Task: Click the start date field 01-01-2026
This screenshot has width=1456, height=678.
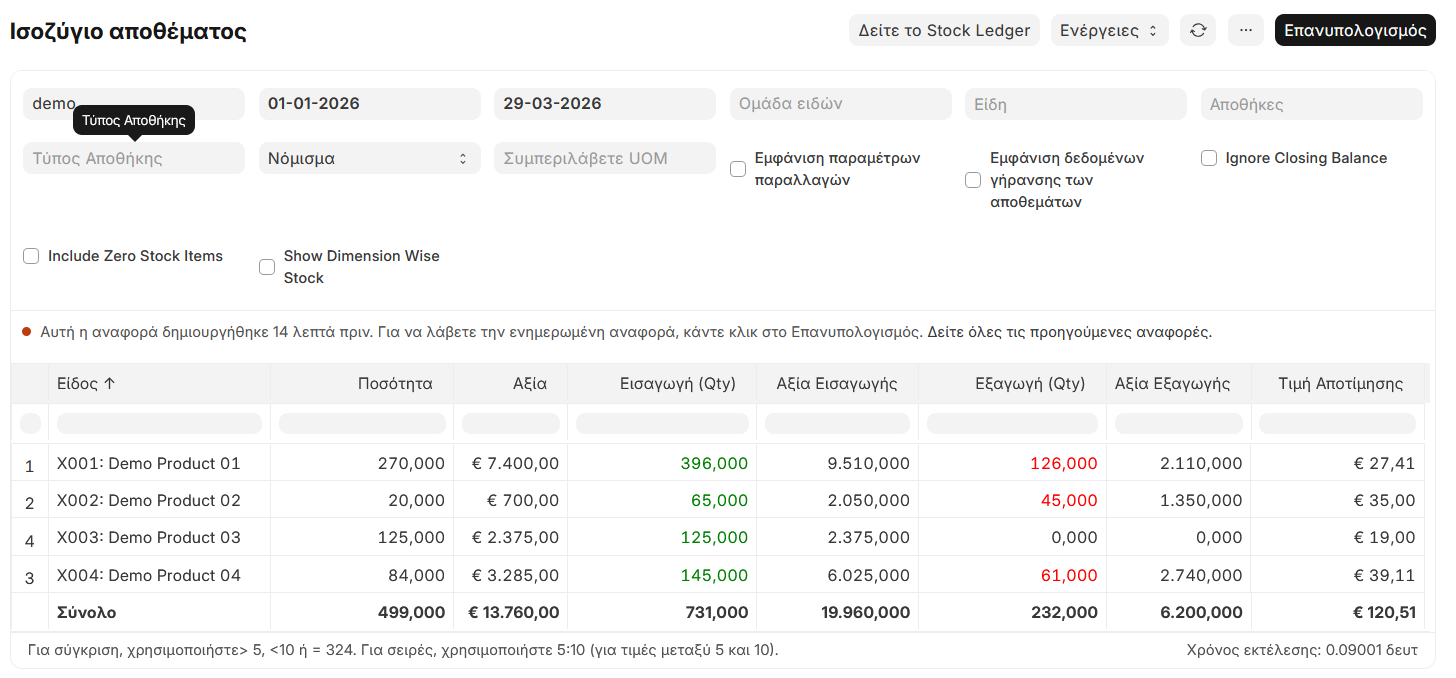Action: click(x=370, y=104)
